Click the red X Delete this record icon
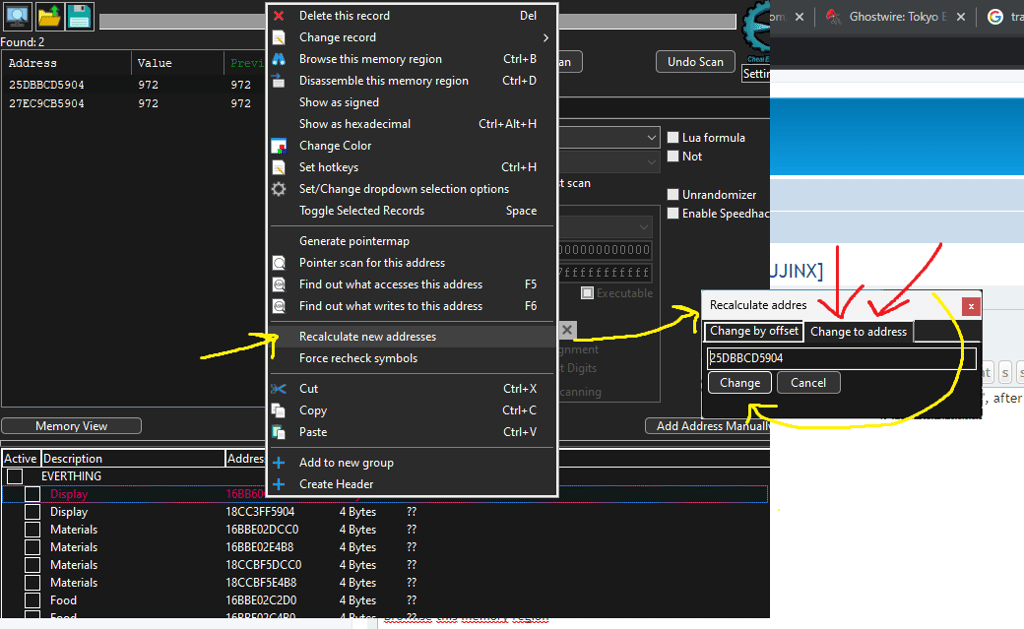1024x629 pixels. pyautogui.click(x=279, y=16)
